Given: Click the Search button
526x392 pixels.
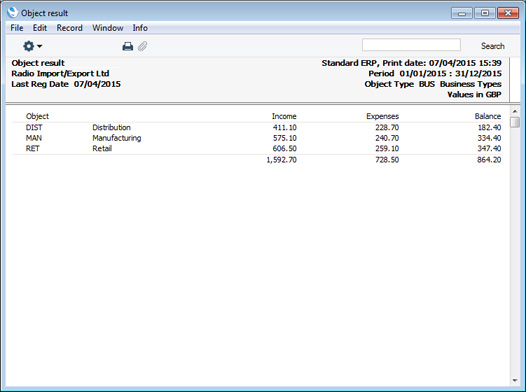Looking at the screenshot, I should point(492,46).
